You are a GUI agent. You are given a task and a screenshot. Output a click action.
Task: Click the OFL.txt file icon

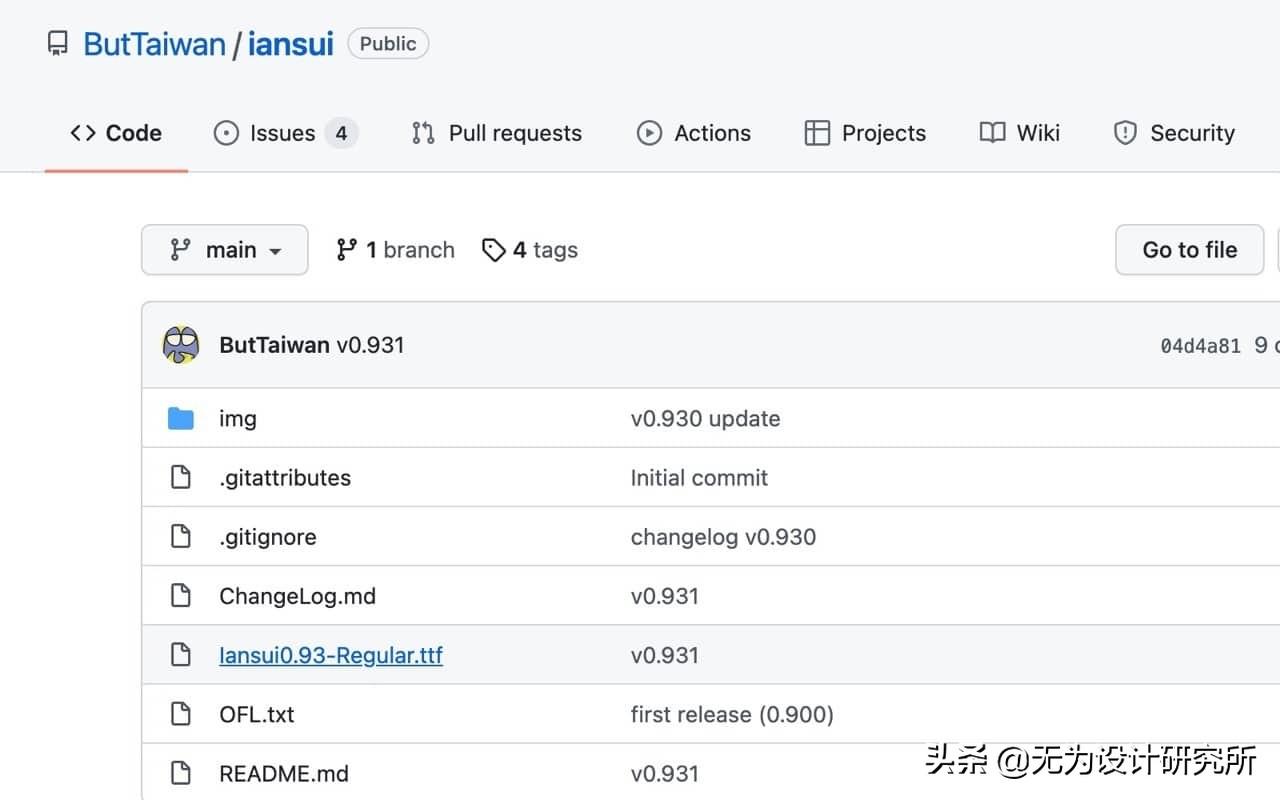click(181, 714)
